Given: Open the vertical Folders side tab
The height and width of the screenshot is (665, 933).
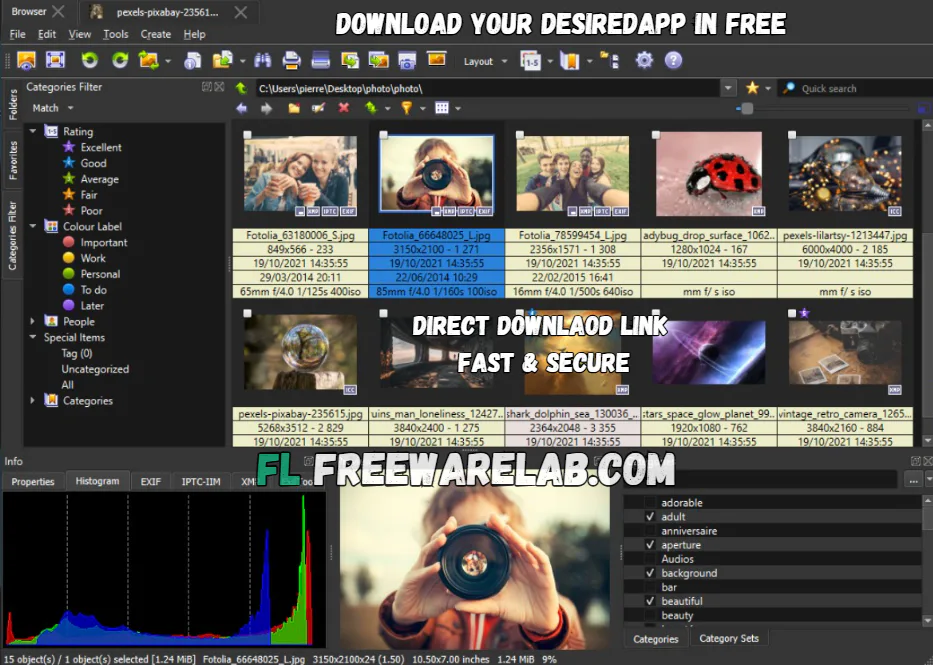Looking at the screenshot, I should [x=13, y=105].
